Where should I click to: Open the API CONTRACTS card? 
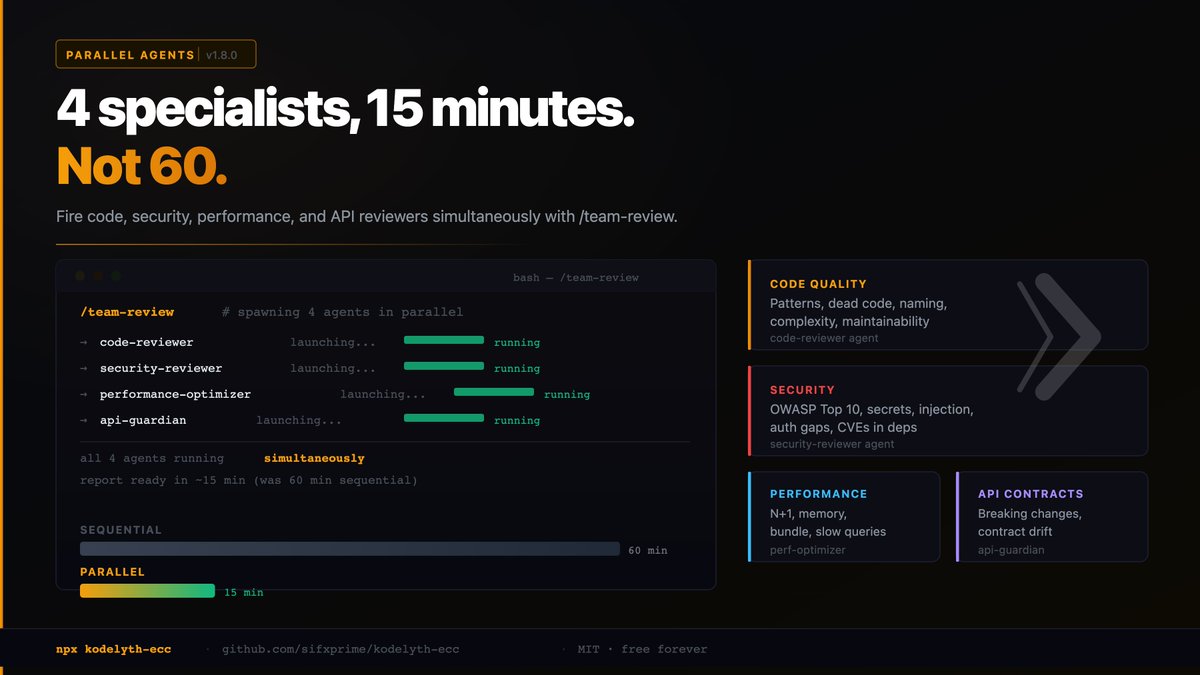pos(1052,517)
